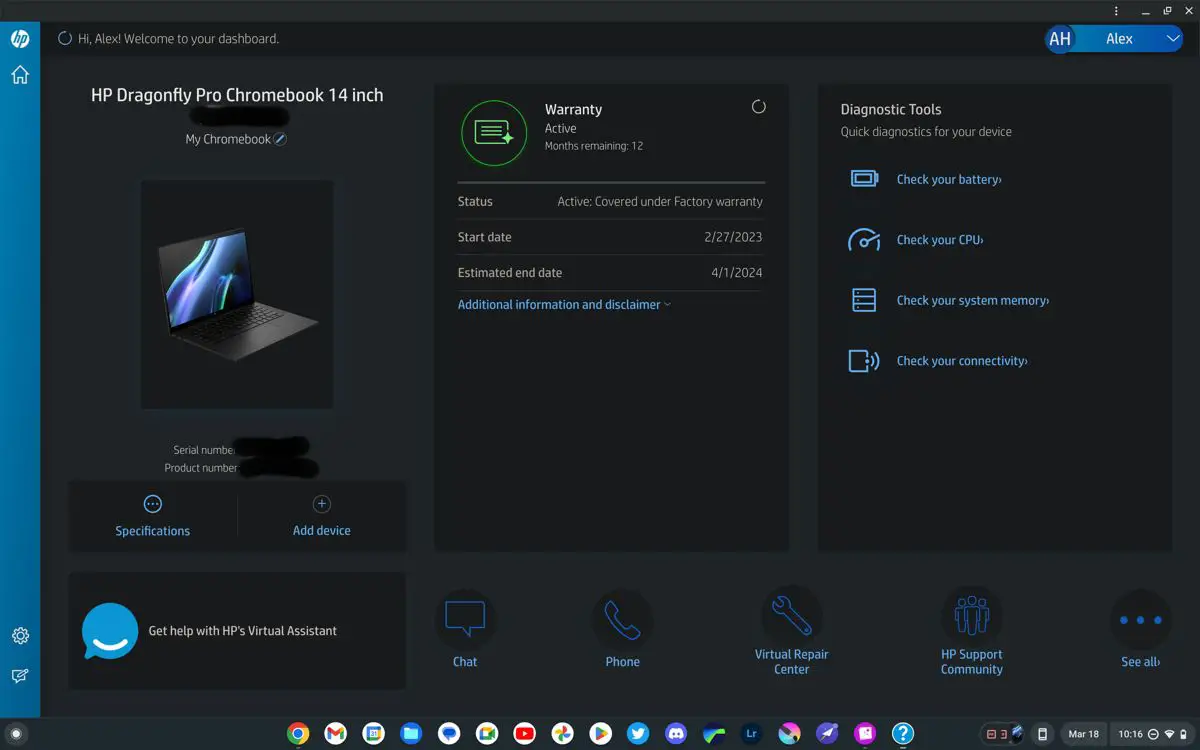This screenshot has height=750, width=1200.
Task: Open the HP Support Community
Action: tap(972, 632)
